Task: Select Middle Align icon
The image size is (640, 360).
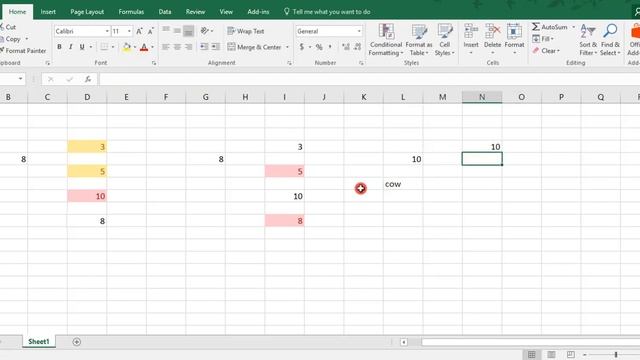Action: pos(177,30)
